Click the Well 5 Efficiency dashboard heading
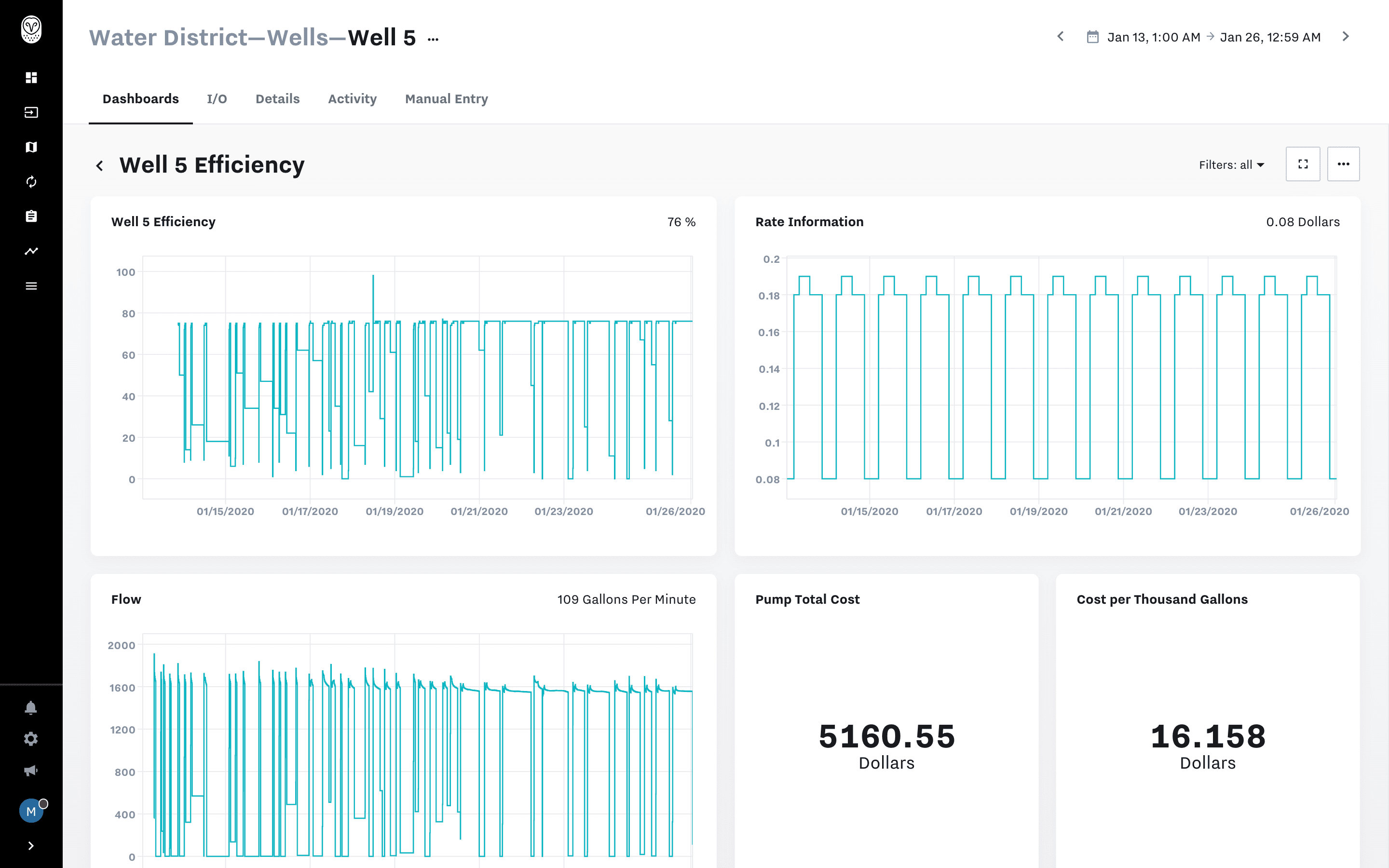 coord(212,165)
